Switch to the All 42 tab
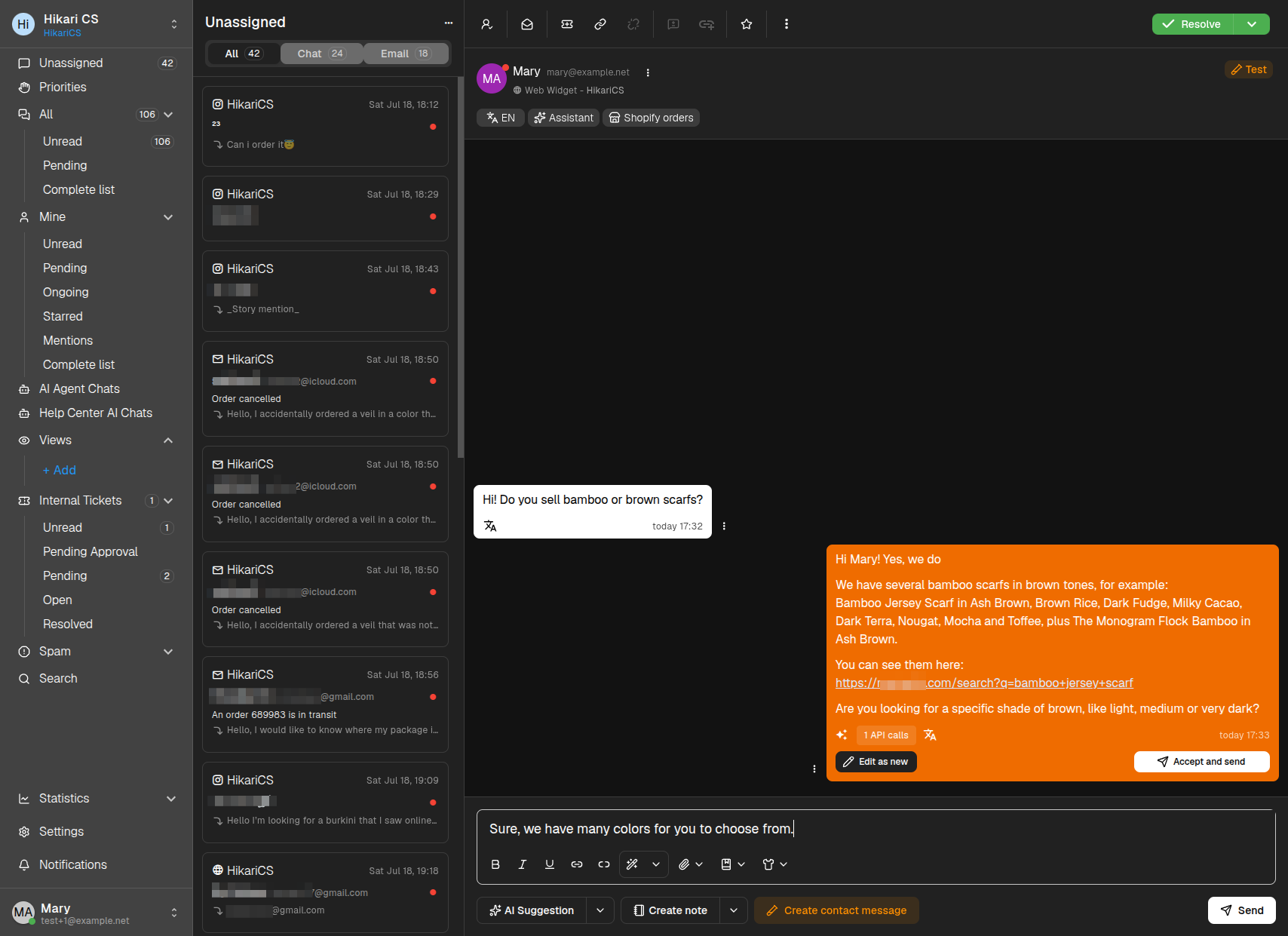Screen dimensions: 1288x936 click(x=243, y=54)
